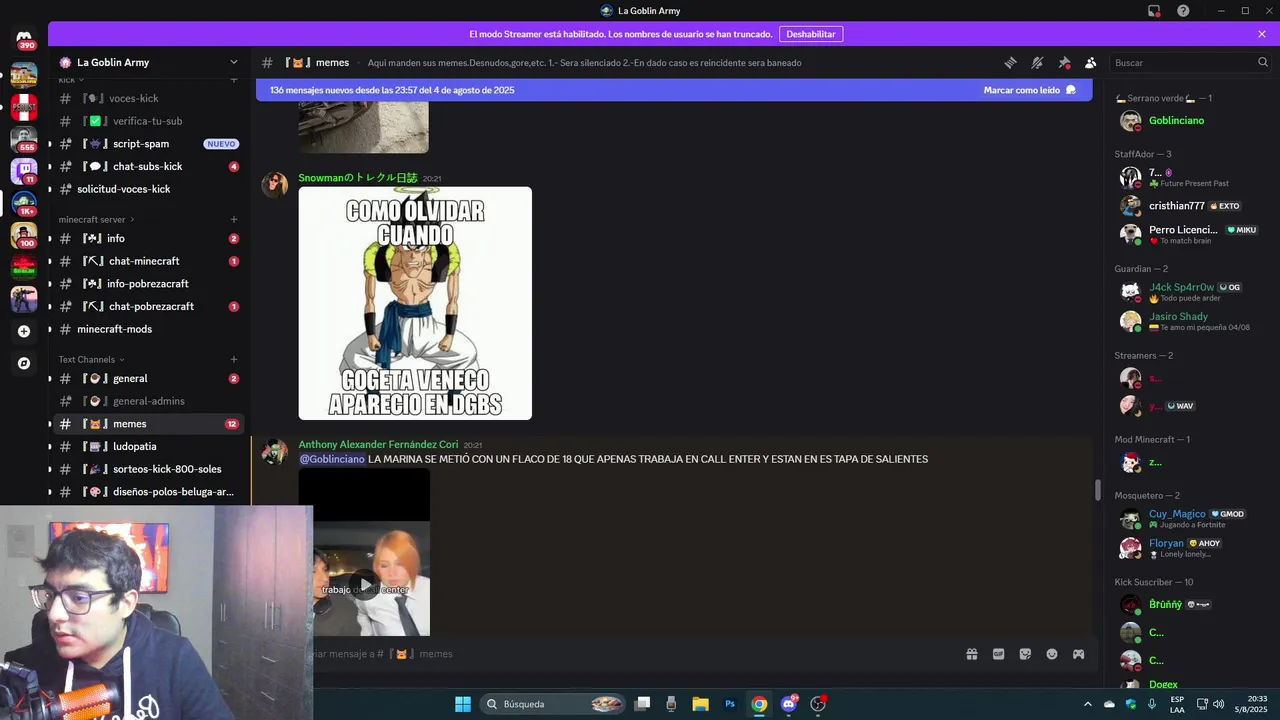
Task: Open the game controller apps icon
Action: point(1079,654)
